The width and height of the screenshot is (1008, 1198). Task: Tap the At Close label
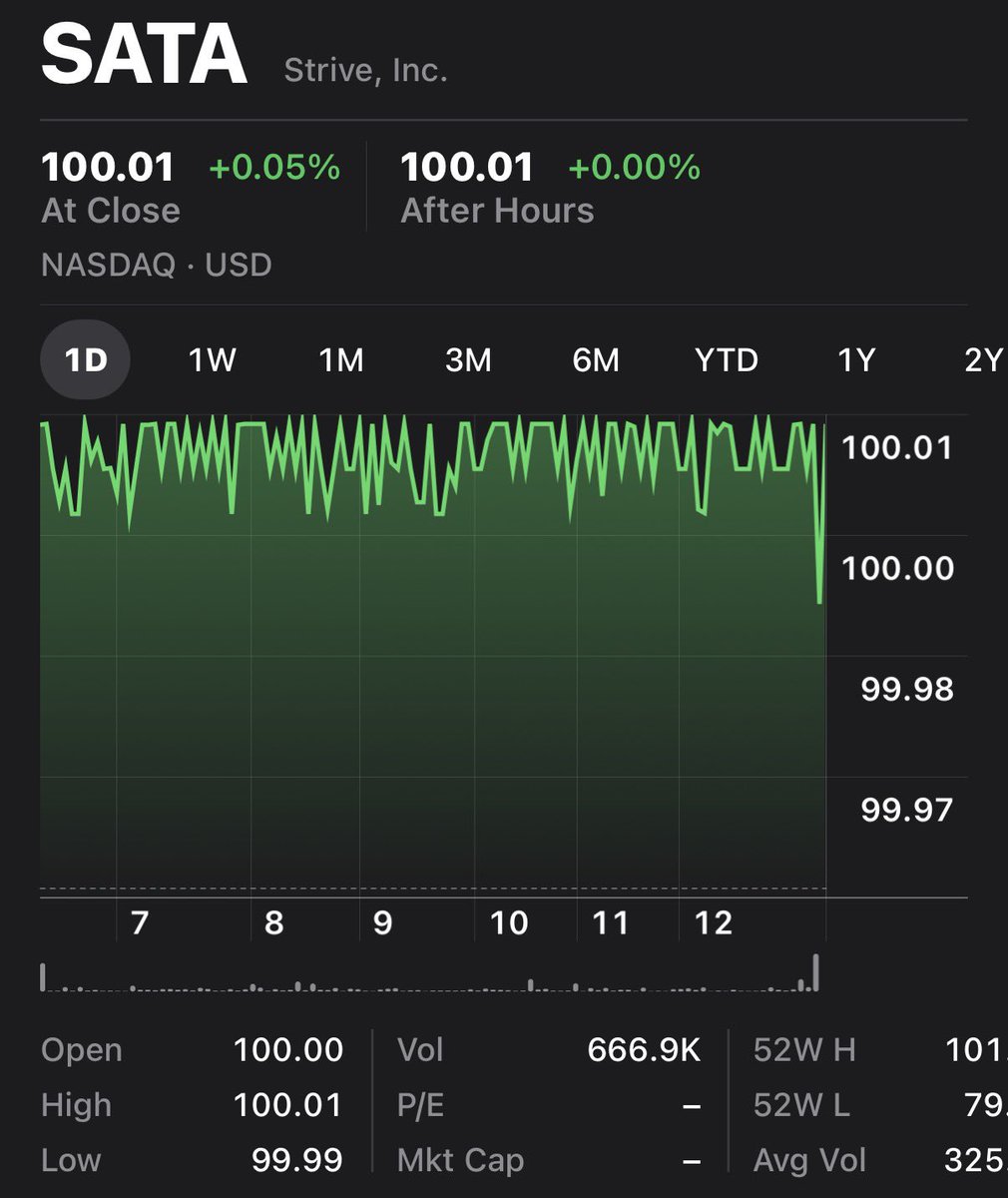point(111,211)
